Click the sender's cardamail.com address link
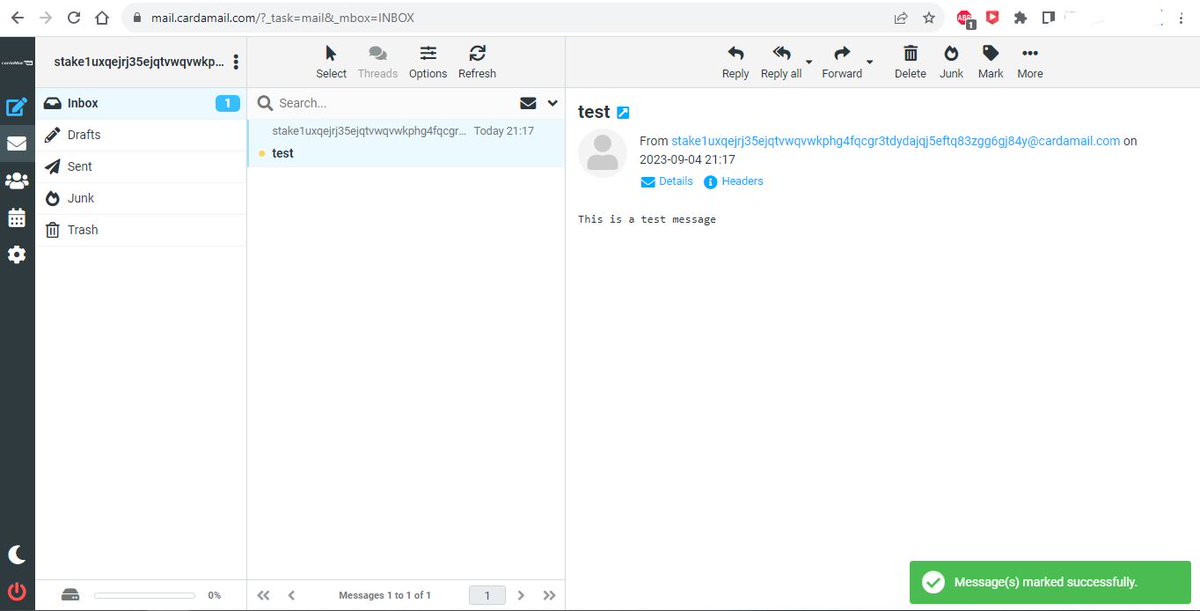The height and width of the screenshot is (611, 1200). (895, 141)
